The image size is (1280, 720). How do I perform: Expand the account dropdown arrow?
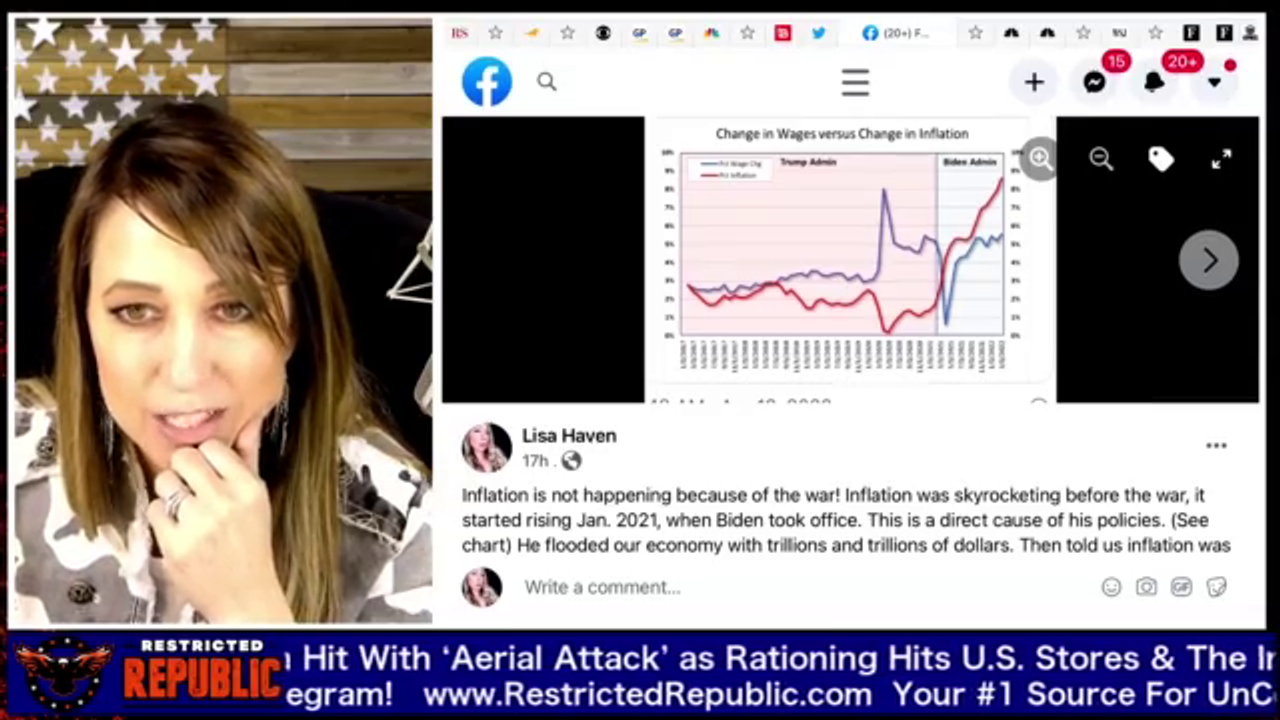[x=1214, y=83]
